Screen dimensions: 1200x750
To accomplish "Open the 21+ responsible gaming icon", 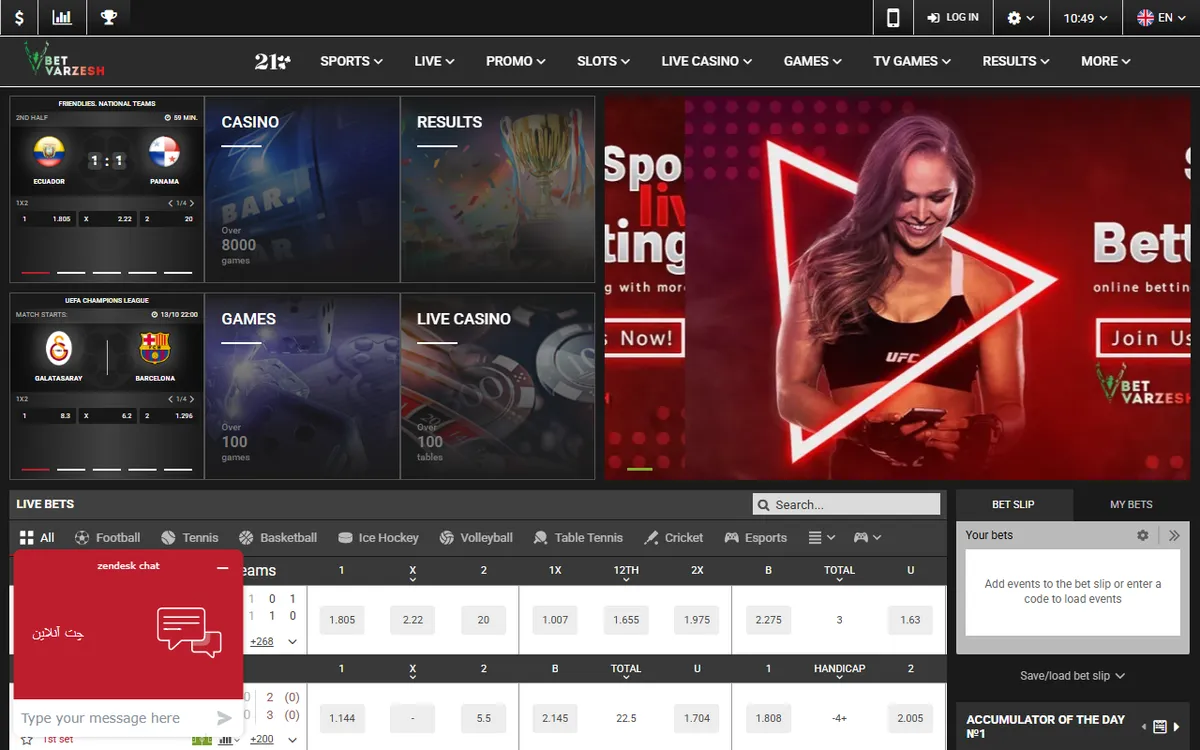I will tap(272, 61).
